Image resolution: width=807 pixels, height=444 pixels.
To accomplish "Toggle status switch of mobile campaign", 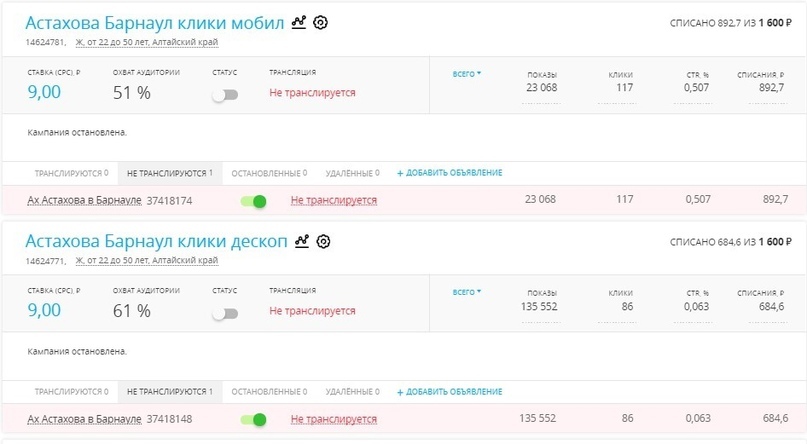I will 225,94.
